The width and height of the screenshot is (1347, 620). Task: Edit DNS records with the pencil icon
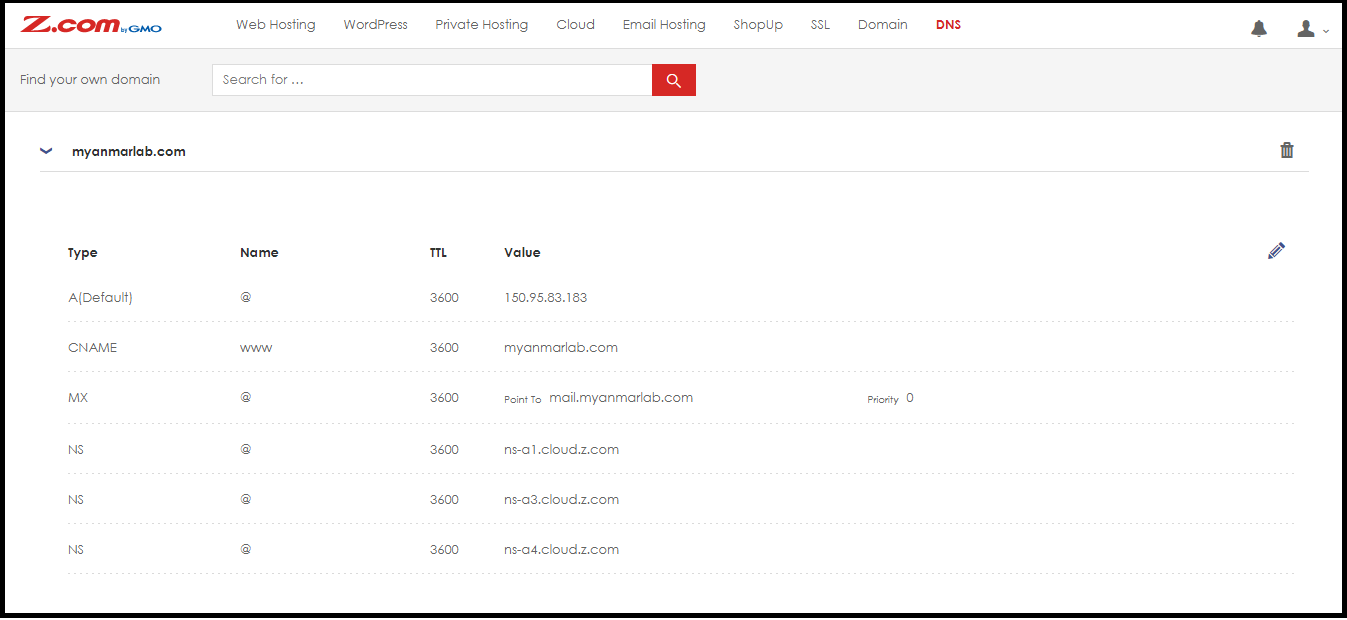tap(1276, 251)
